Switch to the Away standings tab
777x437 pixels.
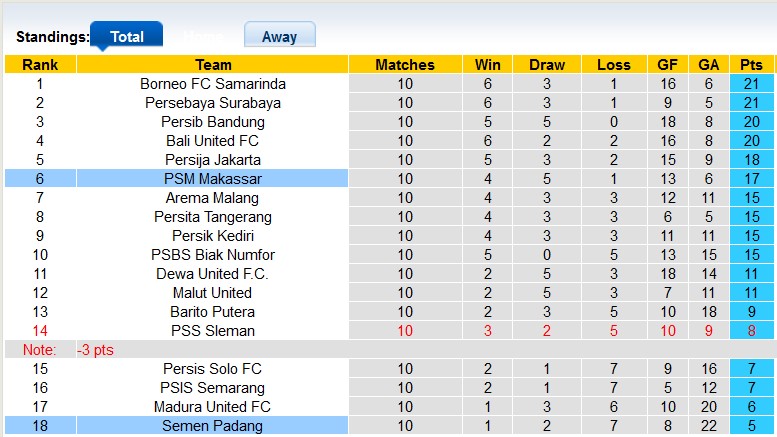[x=279, y=36]
